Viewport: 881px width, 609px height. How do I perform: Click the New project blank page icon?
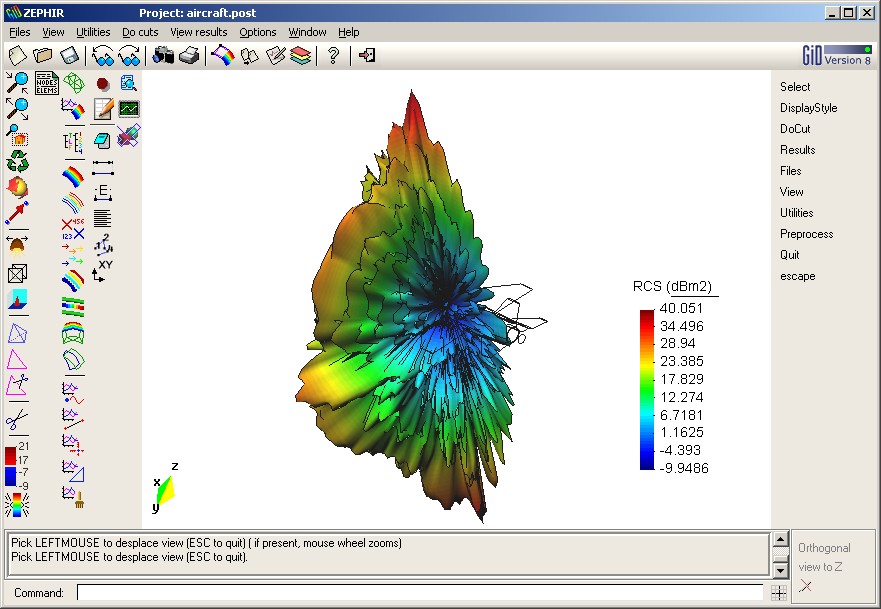coord(18,55)
